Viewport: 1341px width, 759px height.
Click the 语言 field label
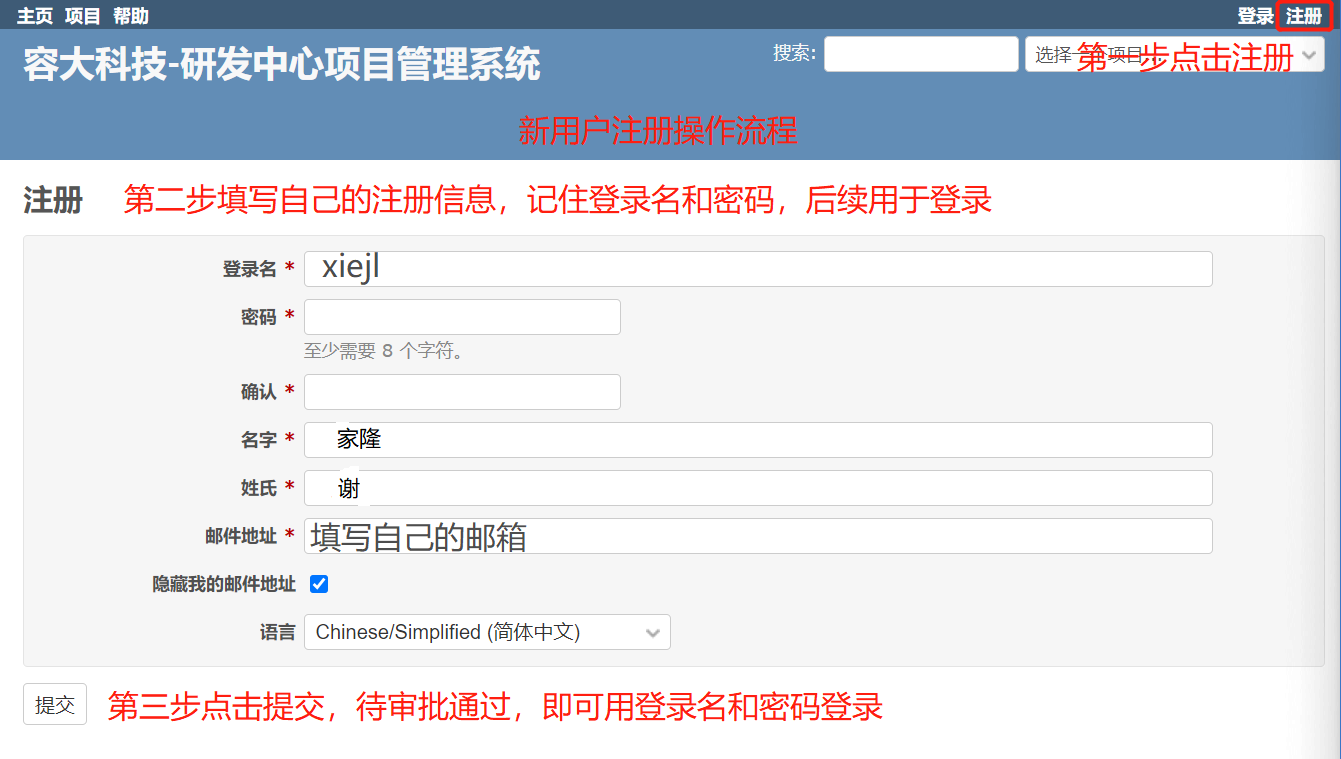point(278,632)
